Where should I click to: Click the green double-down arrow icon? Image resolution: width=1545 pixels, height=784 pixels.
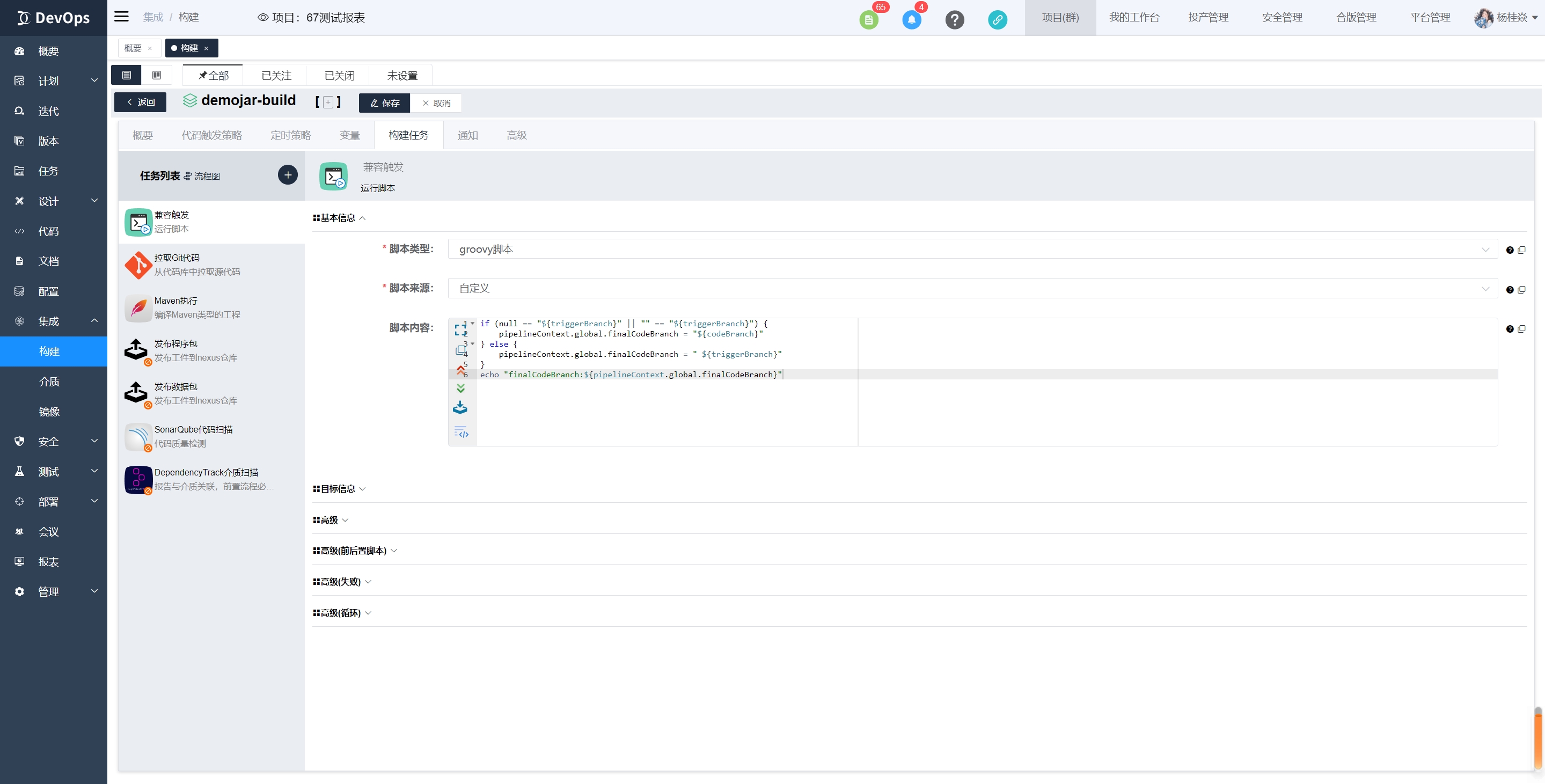click(x=460, y=388)
